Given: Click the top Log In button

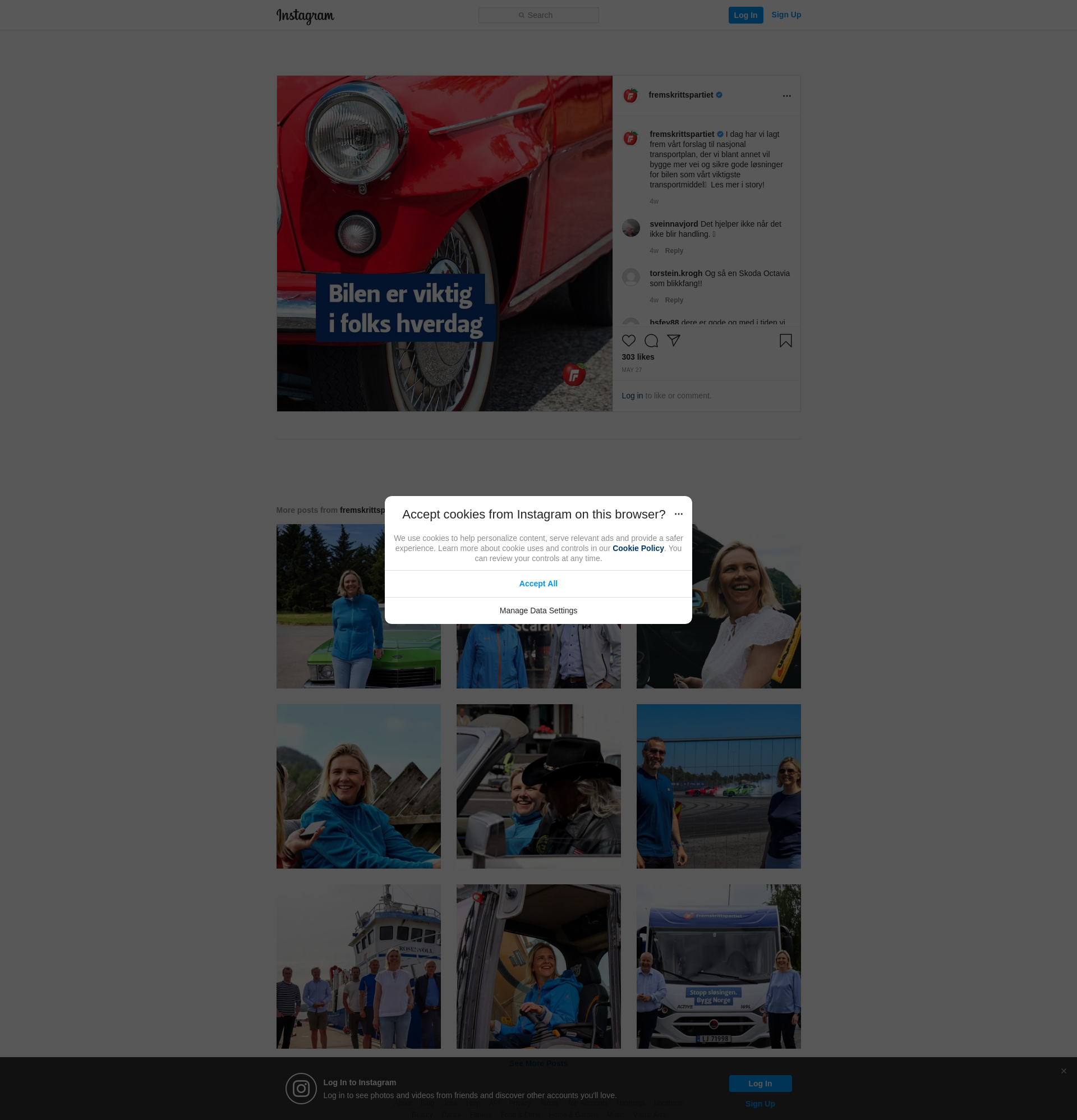Looking at the screenshot, I should coord(745,15).
